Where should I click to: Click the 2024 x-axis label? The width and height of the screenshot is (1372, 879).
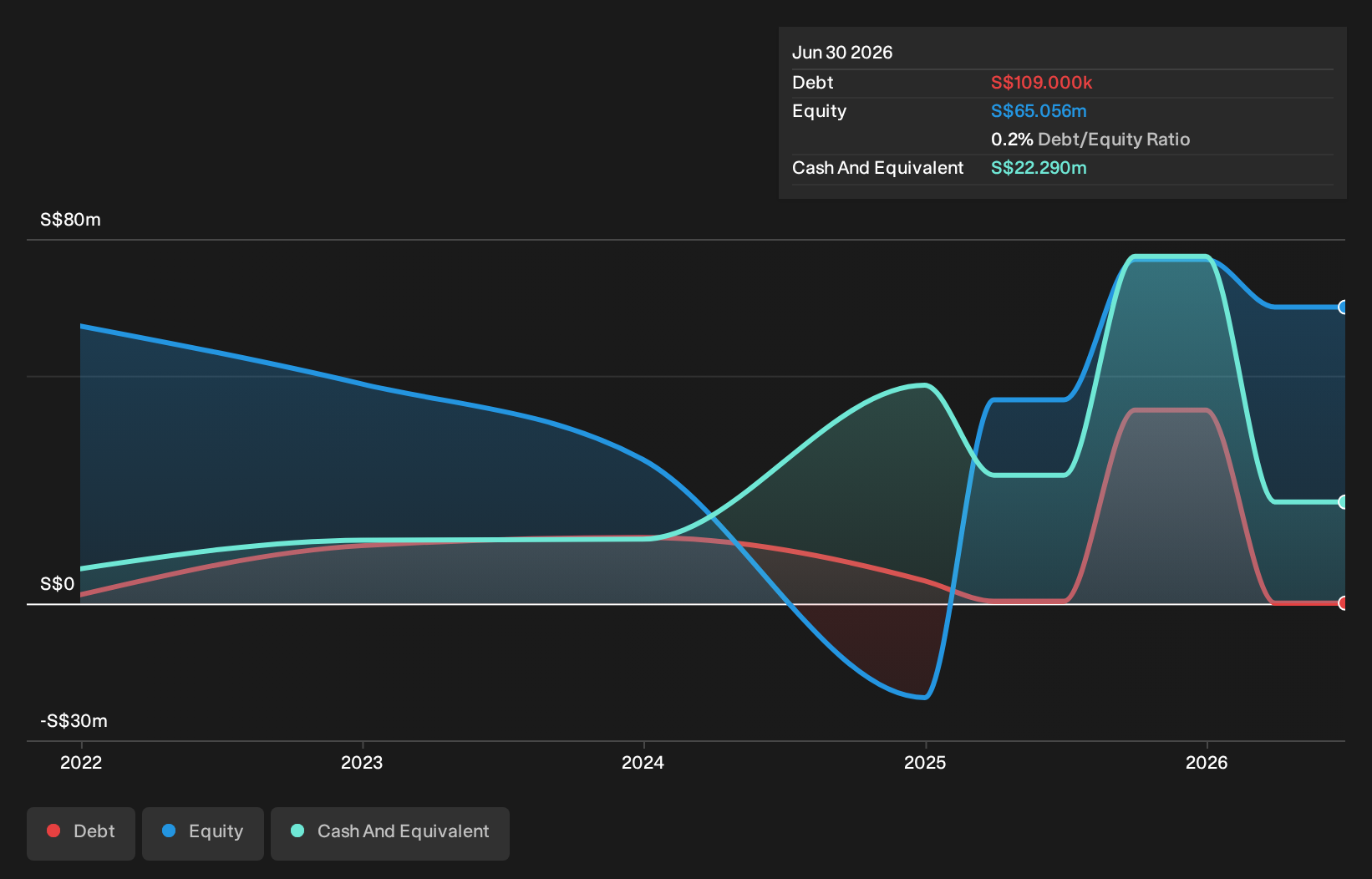pos(643,762)
